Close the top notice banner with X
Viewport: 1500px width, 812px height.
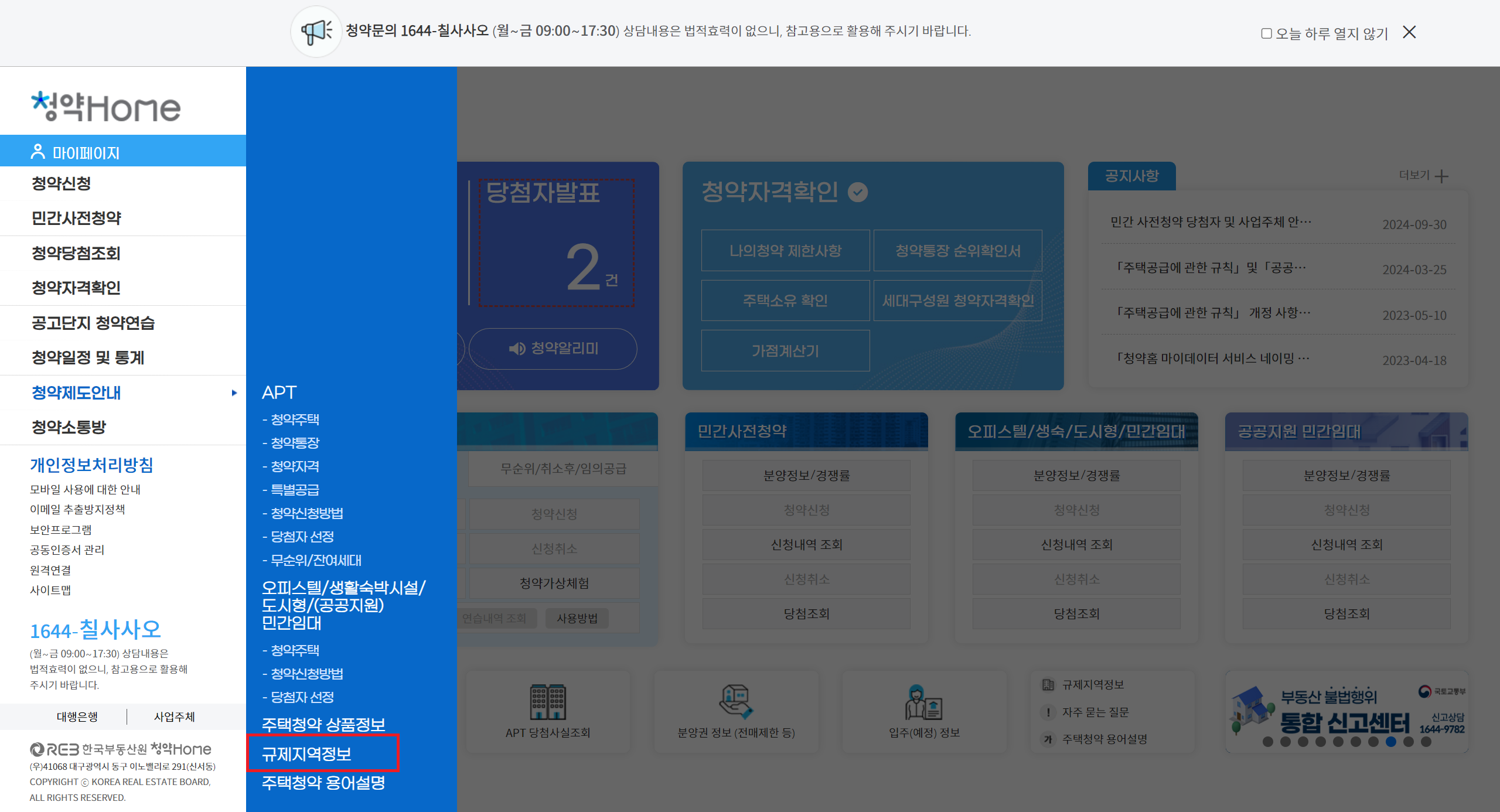(1409, 32)
